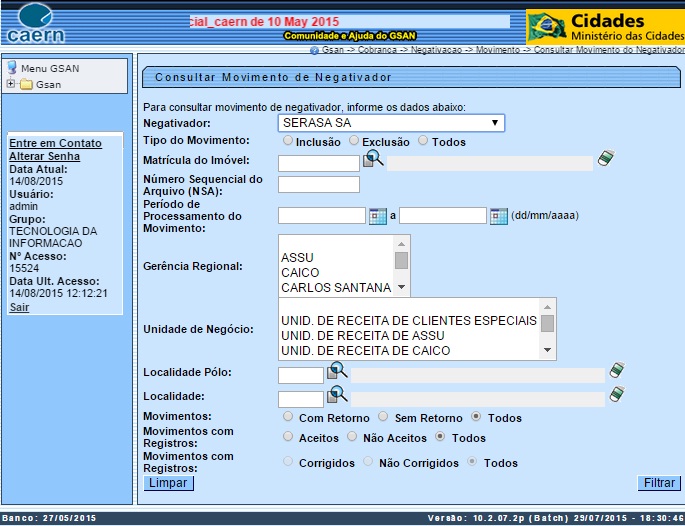Select the Não Aceitos radio option
Screen dimensions: 685x526
point(352,437)
